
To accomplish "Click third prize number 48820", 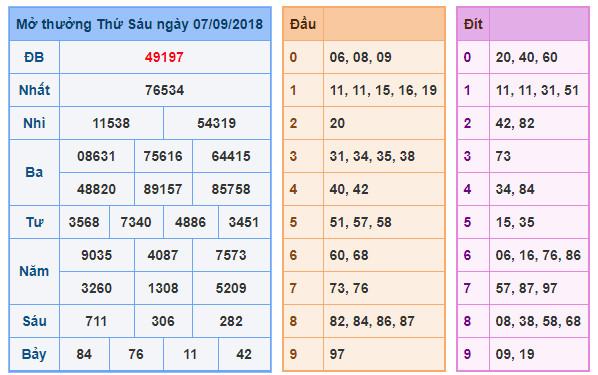I will coord(96,189).
